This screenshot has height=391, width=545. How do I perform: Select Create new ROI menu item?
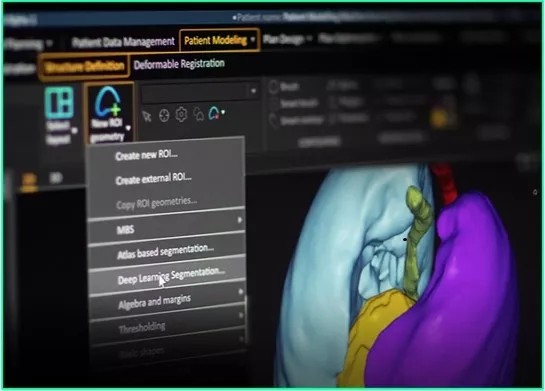(147, 155)
